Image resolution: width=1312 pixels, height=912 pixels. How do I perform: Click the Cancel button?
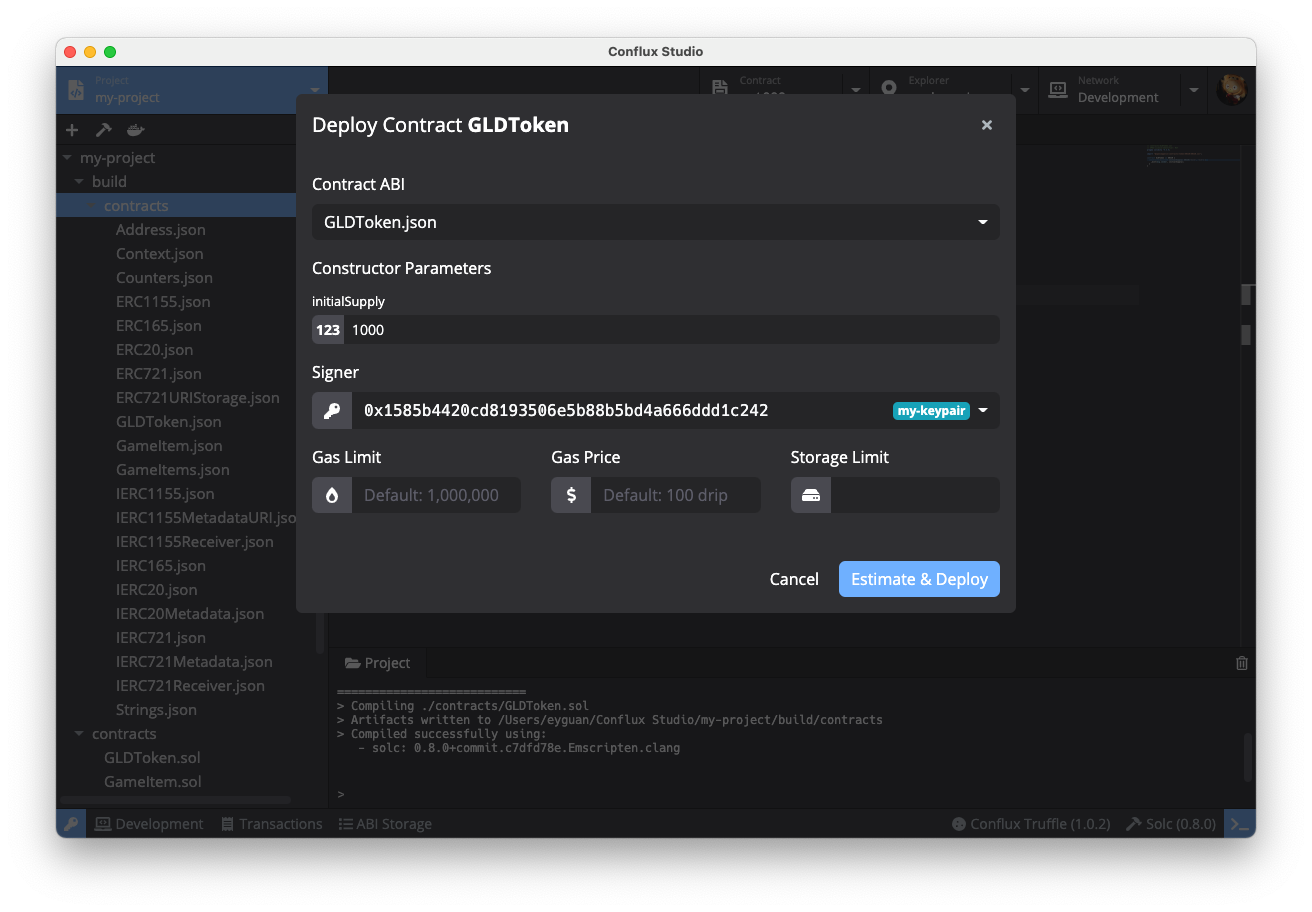(794, 579)
